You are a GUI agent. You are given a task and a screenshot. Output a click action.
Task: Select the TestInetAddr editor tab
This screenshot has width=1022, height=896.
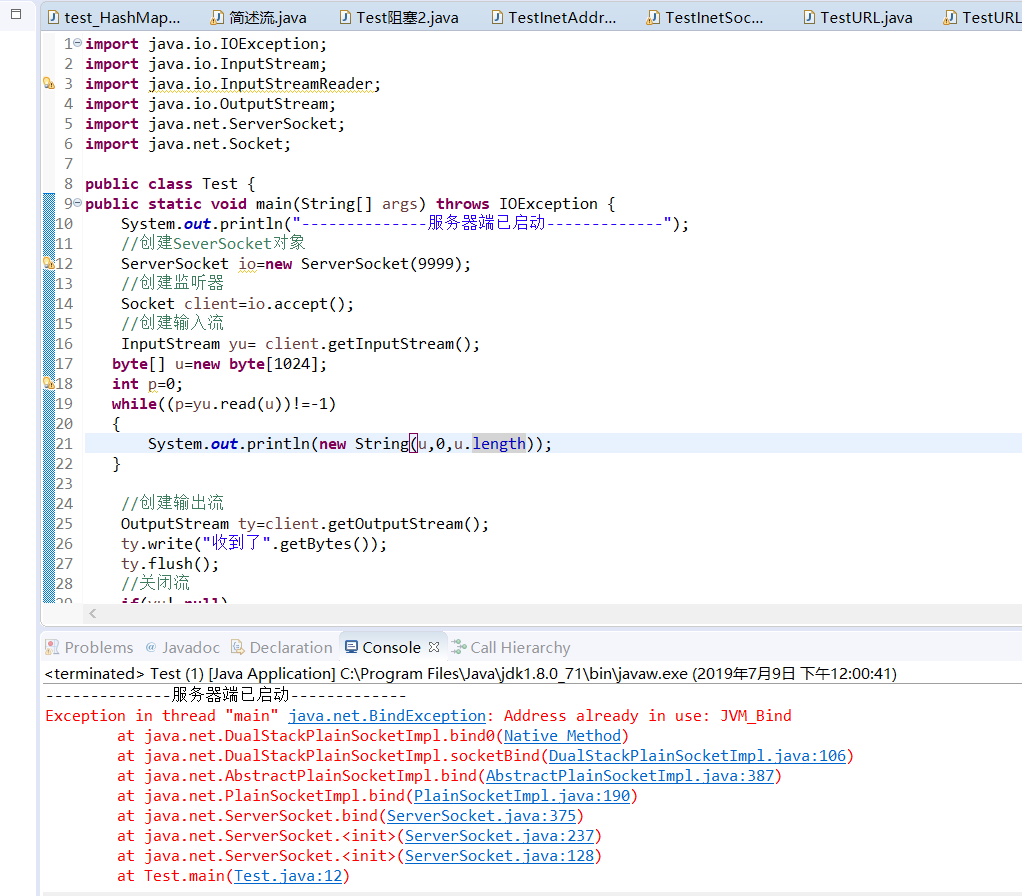tap(553, 18)
